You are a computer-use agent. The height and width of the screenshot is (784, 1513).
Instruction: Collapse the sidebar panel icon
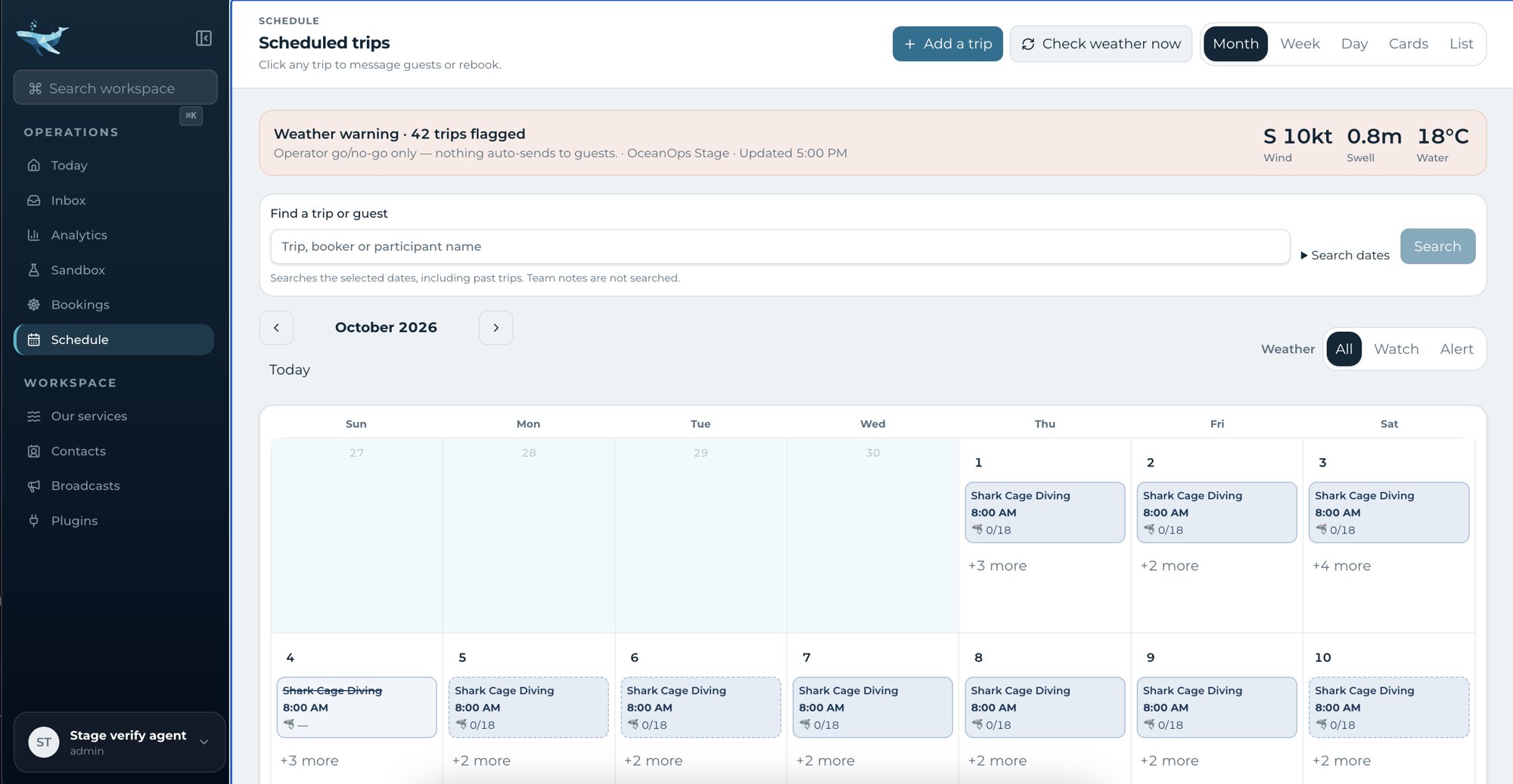(203, 39)
